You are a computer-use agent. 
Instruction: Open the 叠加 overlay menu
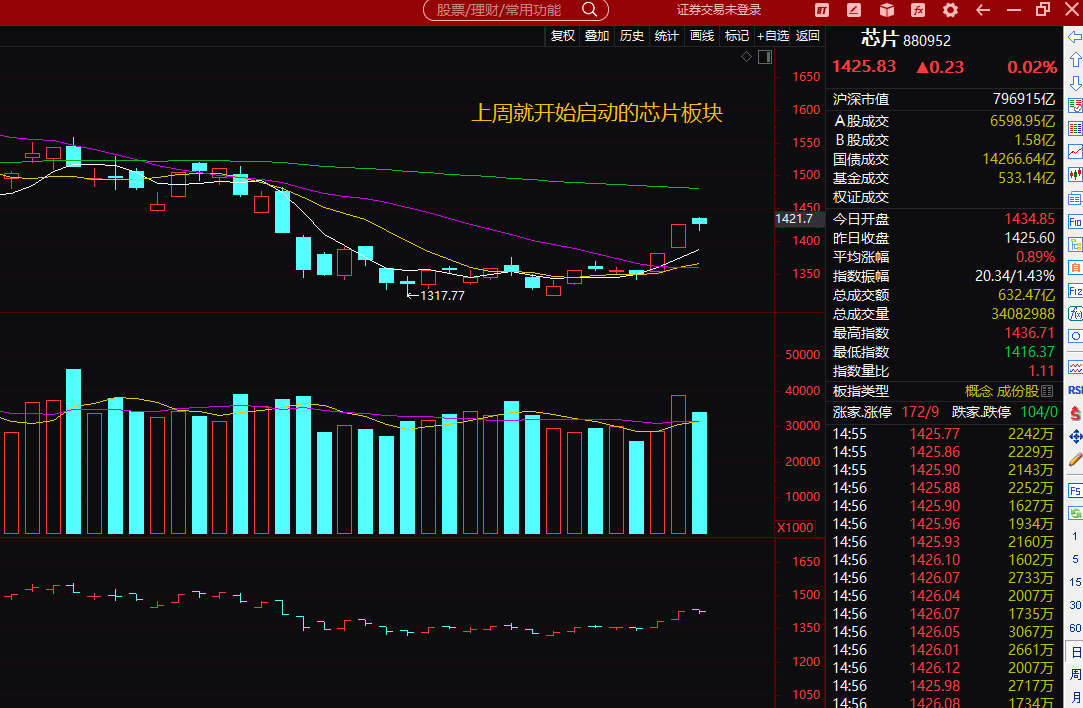click(x=597, y=36)
